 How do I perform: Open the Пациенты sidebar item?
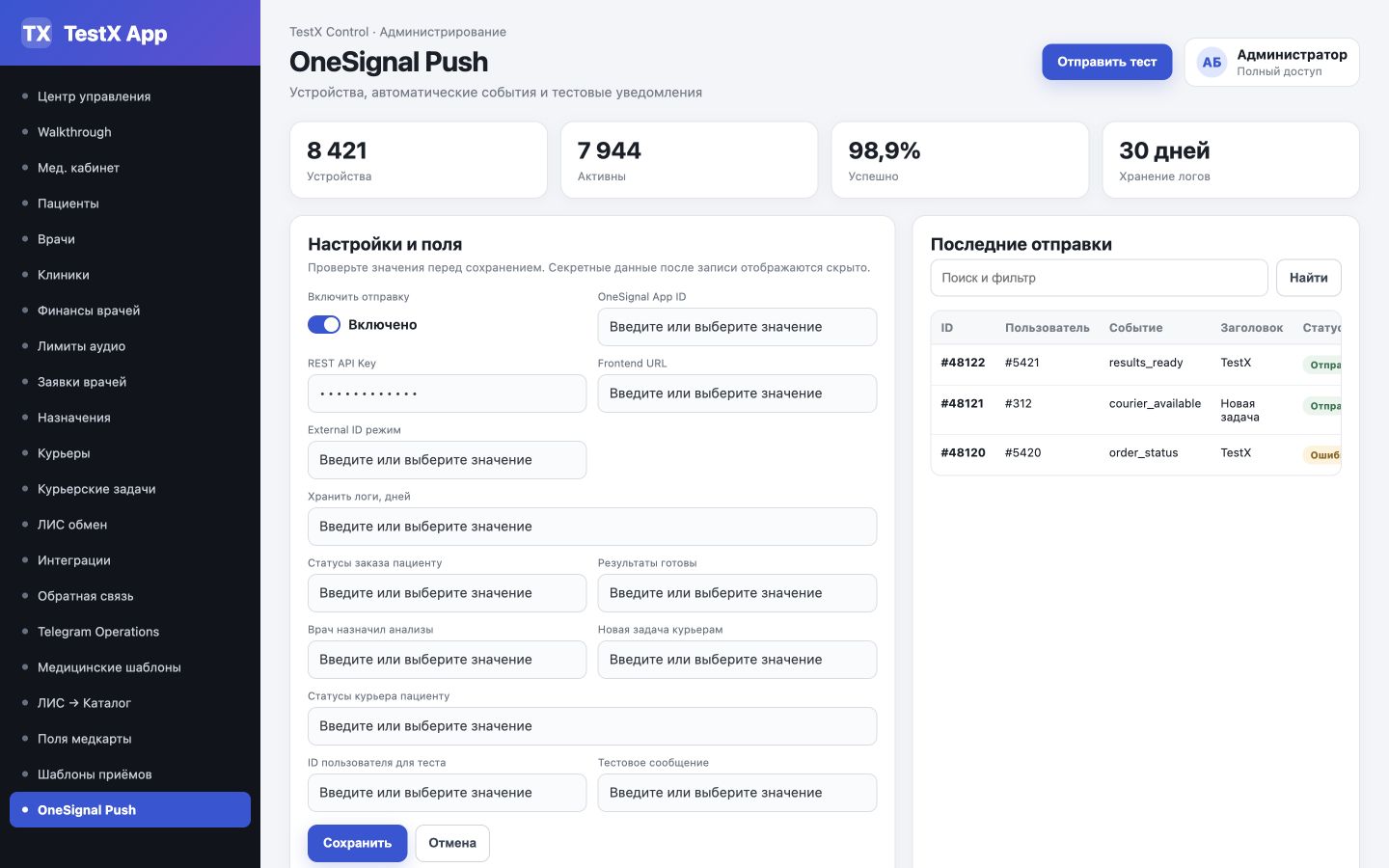[130, 203]
